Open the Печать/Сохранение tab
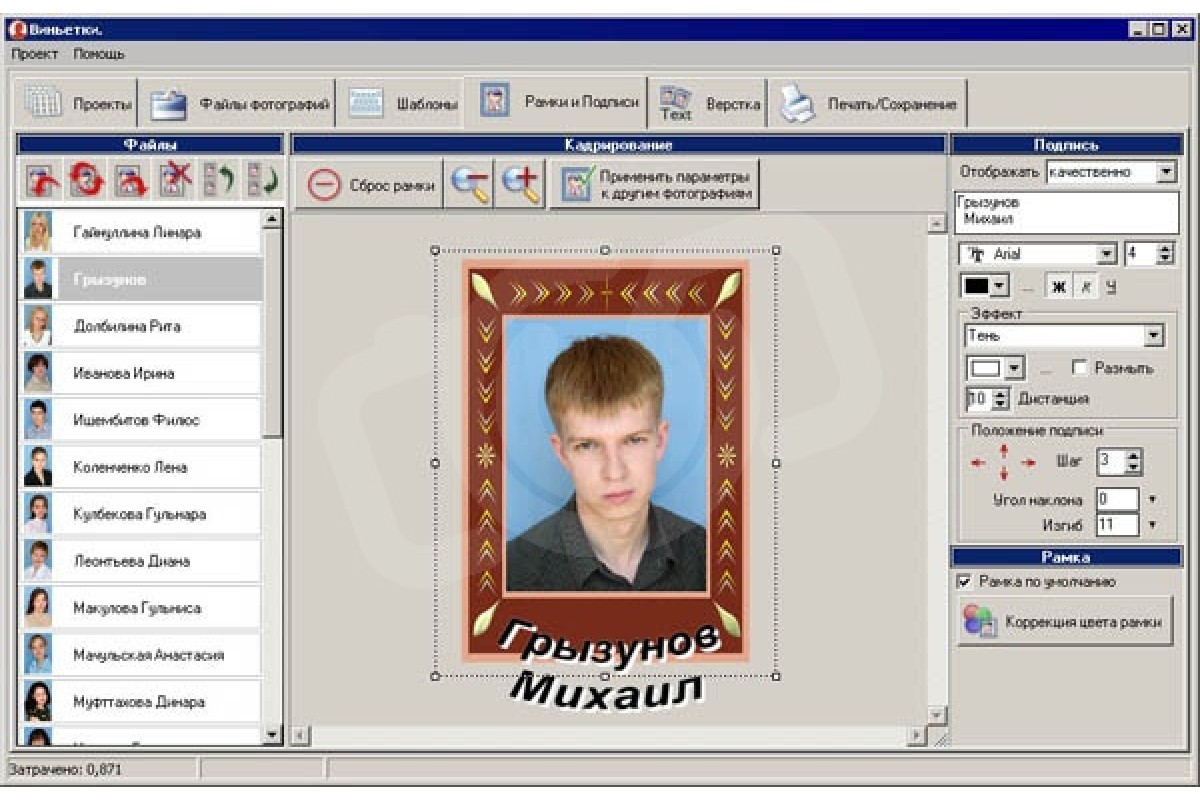The width and height of the screenshot is (1200, 800). pos(868,104)
